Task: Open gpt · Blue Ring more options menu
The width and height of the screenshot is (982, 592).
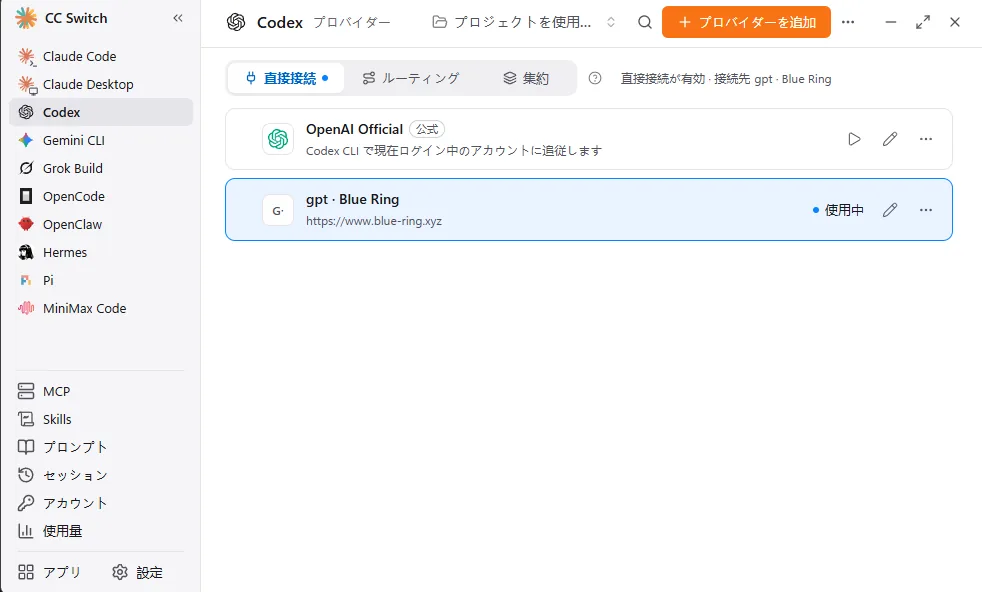Action: click(x=926, y=210)
